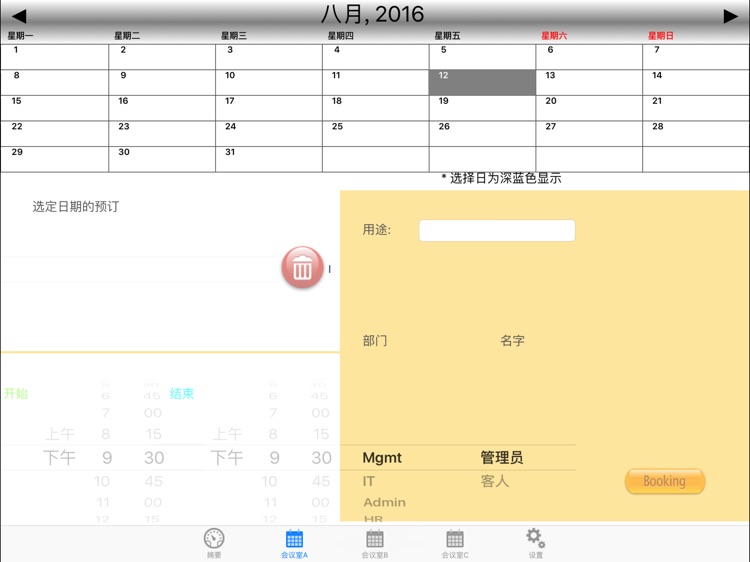Image resolution: width=750 pixels, height=562 pixels.
Task: Select highlighted August 12 cell
Action: click(482, 82)
